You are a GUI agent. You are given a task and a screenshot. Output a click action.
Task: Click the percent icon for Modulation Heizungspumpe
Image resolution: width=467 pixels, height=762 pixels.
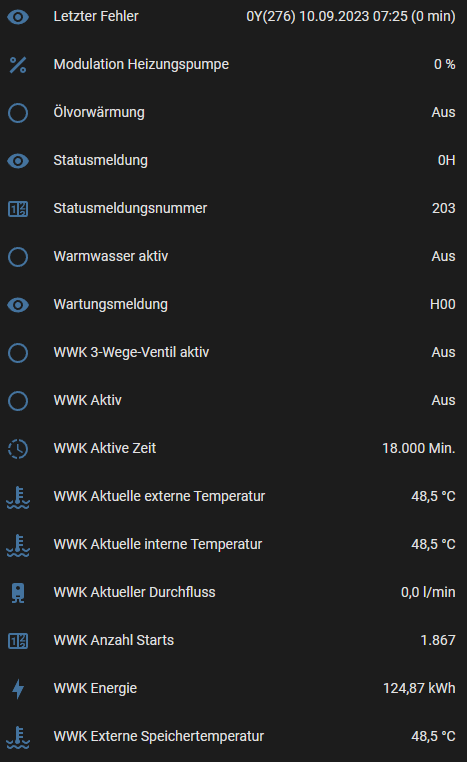[18, 65]
